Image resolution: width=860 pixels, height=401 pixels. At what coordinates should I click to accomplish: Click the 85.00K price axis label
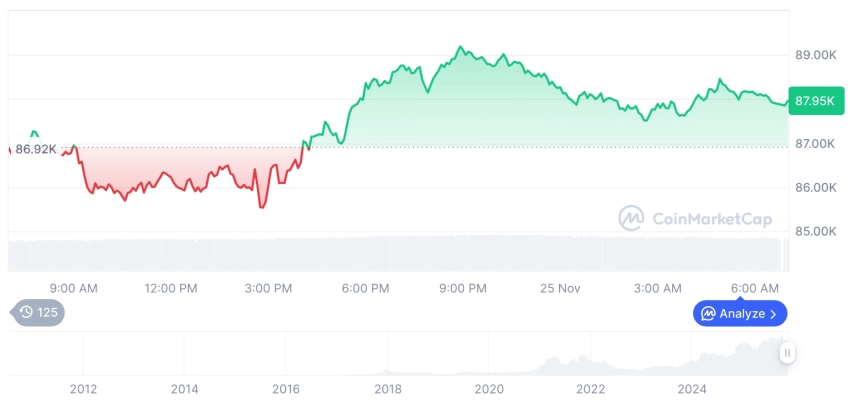click(x=815, y=232)
